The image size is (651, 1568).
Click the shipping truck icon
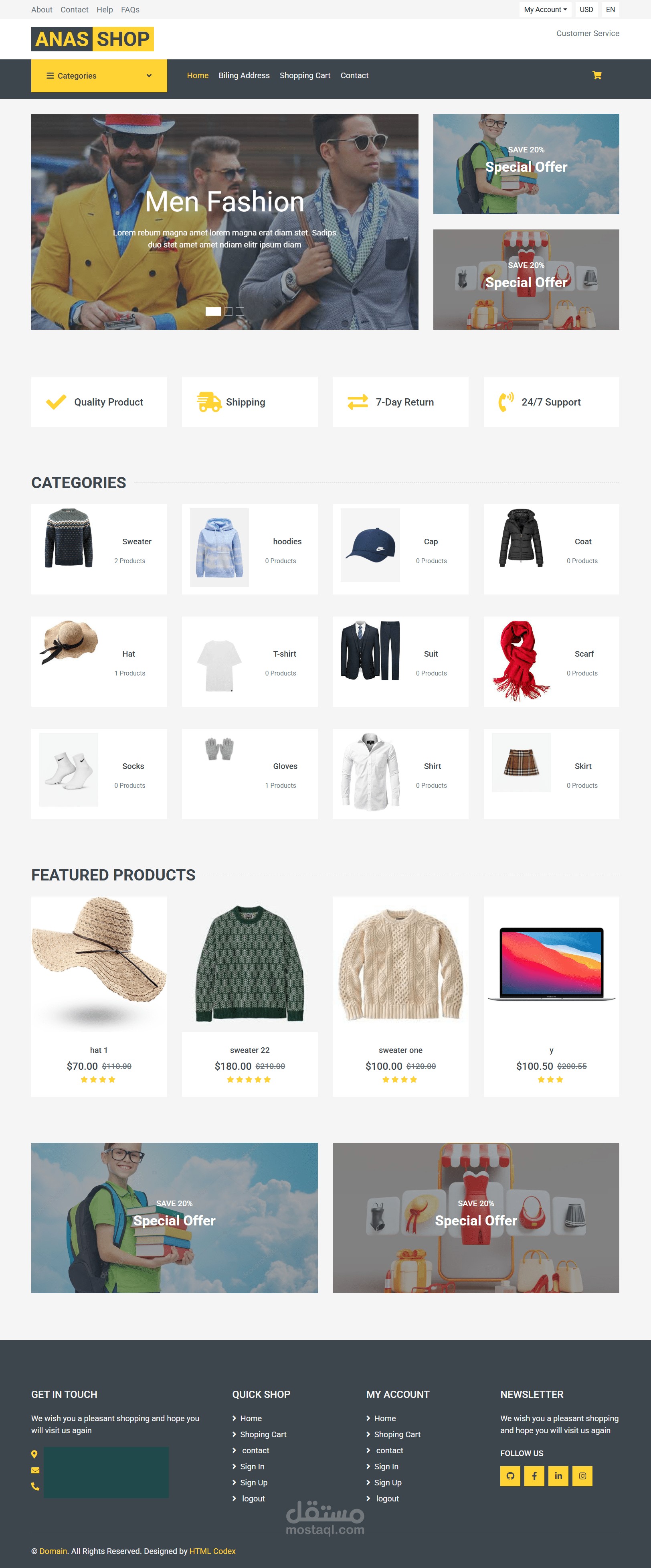(209, 402)
